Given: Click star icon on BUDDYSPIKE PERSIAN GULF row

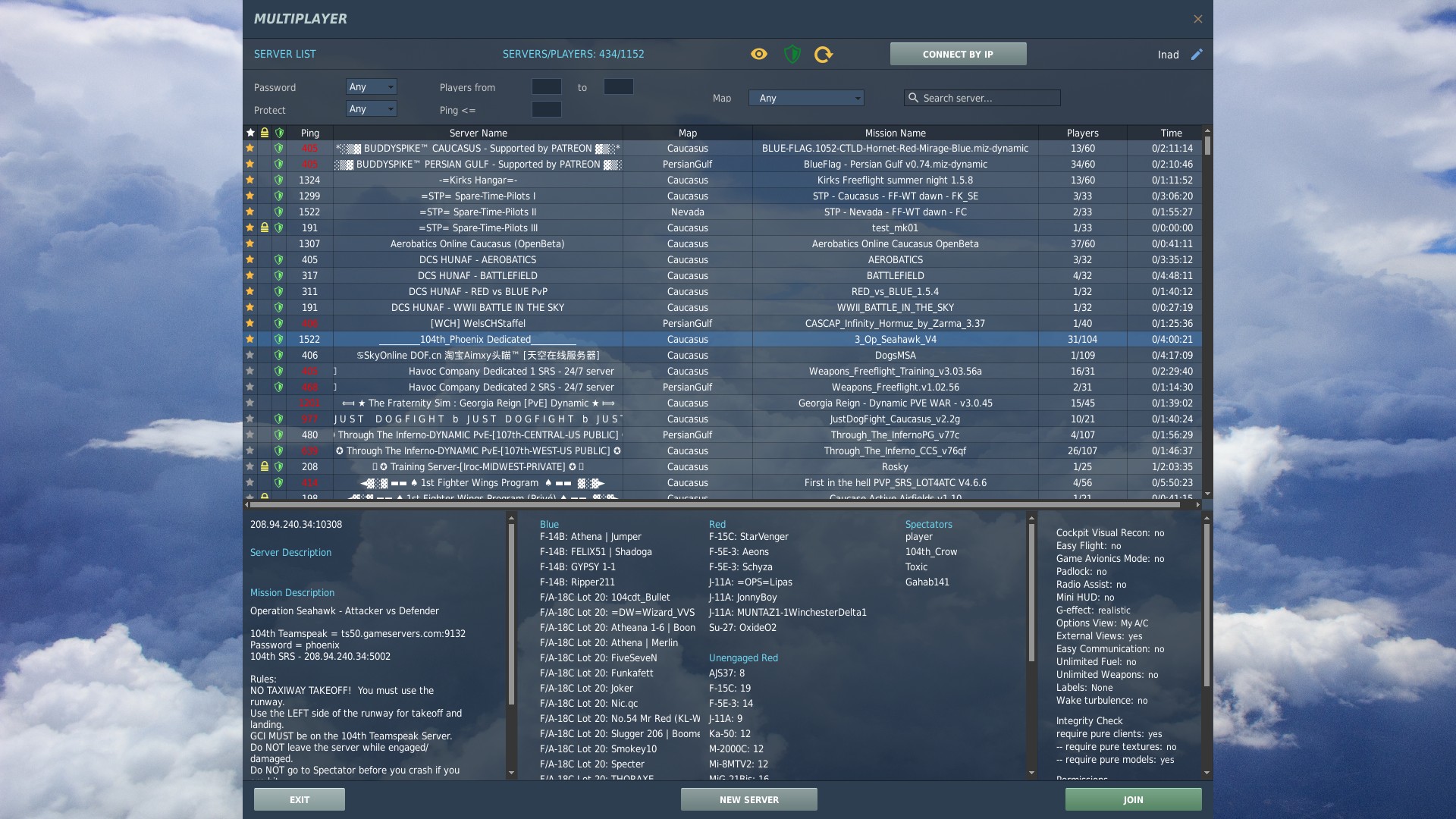Looking at the screenshot, I should [x=249, y=164].
